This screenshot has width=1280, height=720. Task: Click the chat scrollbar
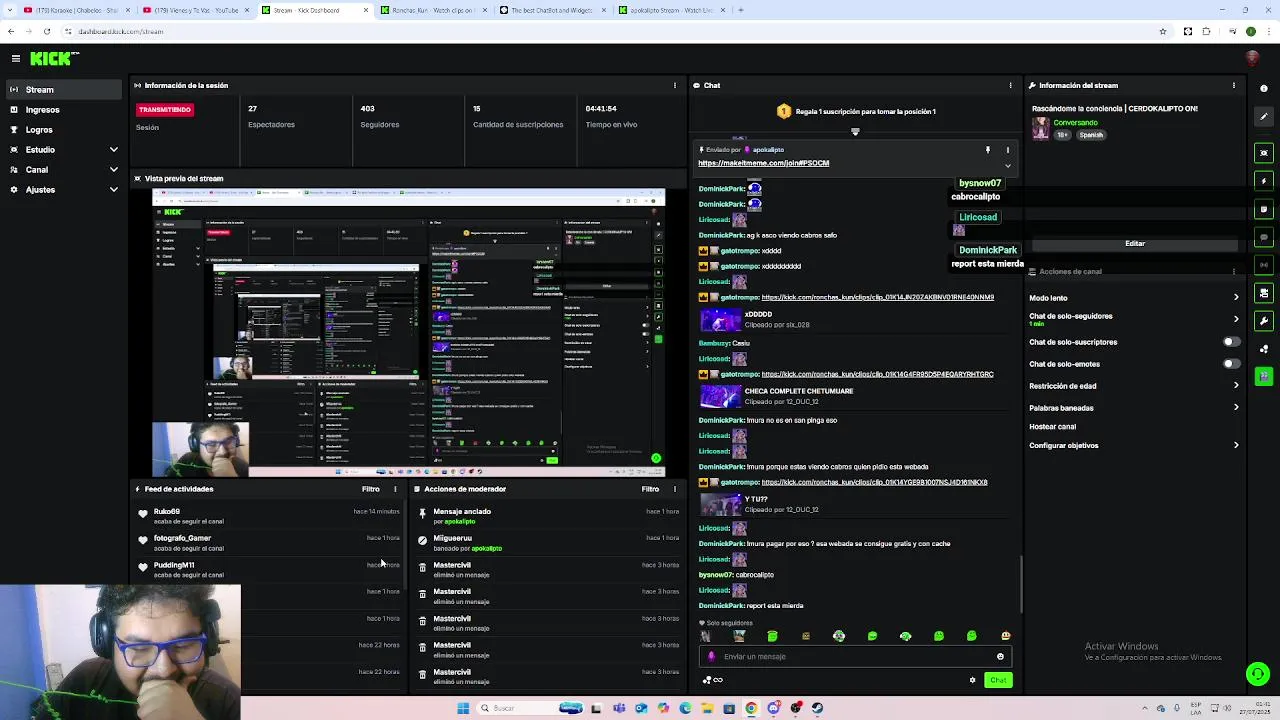point(1021,585)
